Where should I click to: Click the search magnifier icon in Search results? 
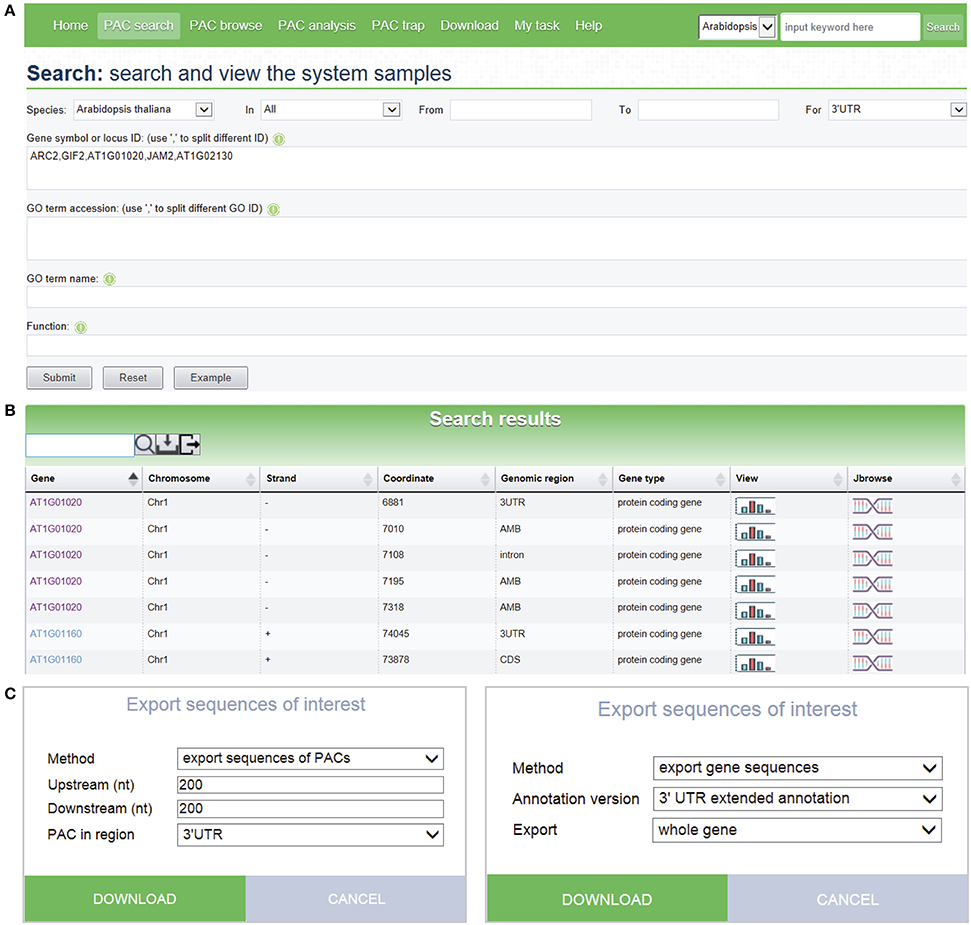pyautogui.click(x=144, y=445)
